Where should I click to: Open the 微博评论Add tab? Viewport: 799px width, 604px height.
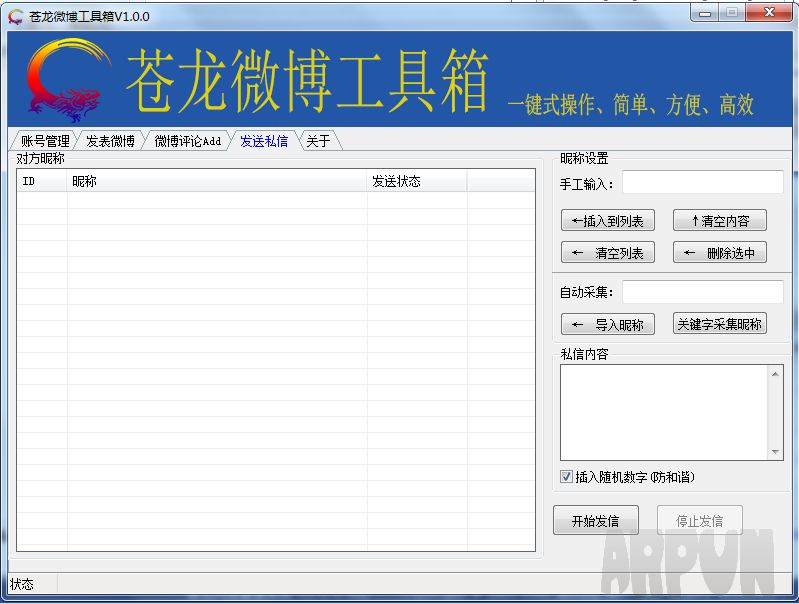[187, 141]
